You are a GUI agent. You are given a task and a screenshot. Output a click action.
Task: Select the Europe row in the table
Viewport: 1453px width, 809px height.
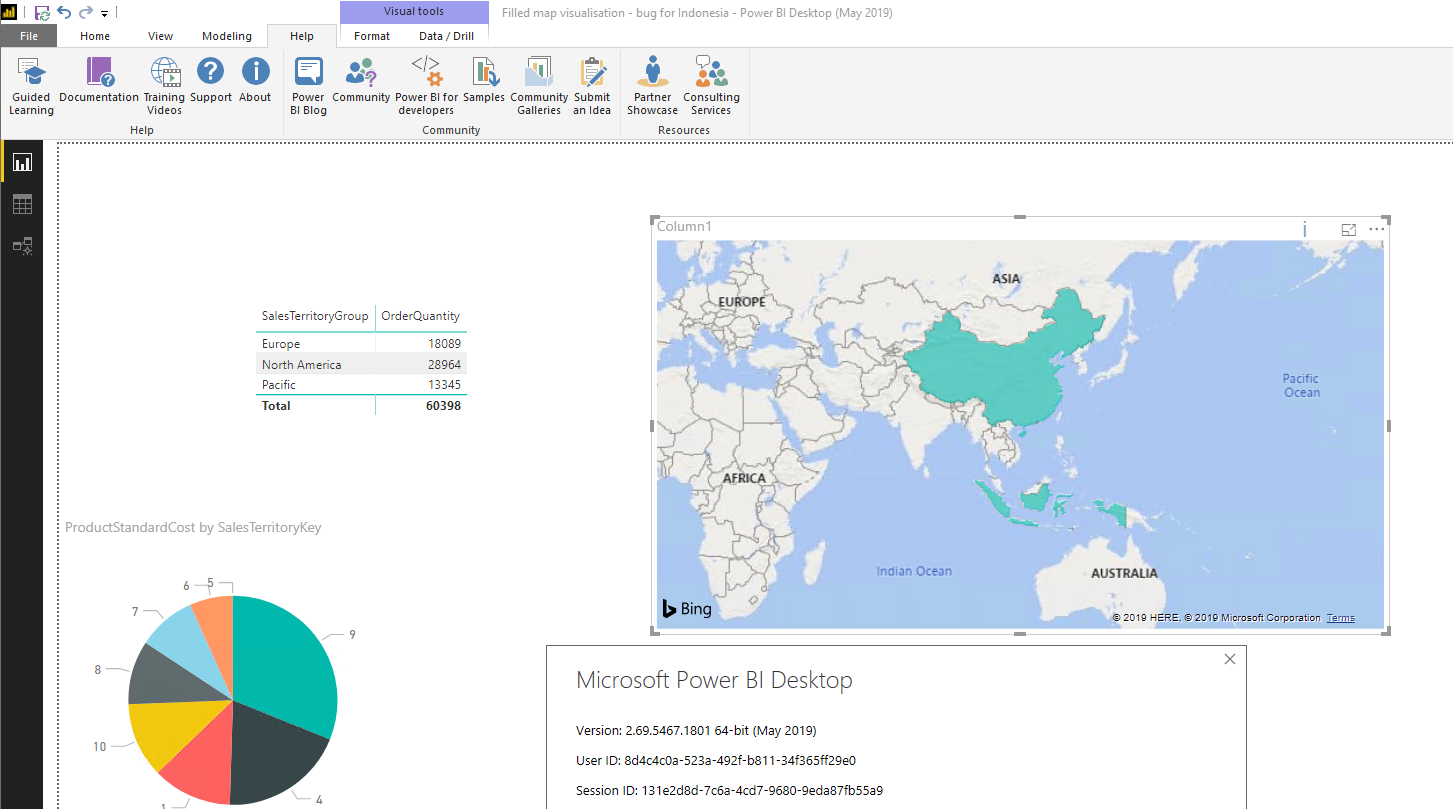tap(361, 344)
